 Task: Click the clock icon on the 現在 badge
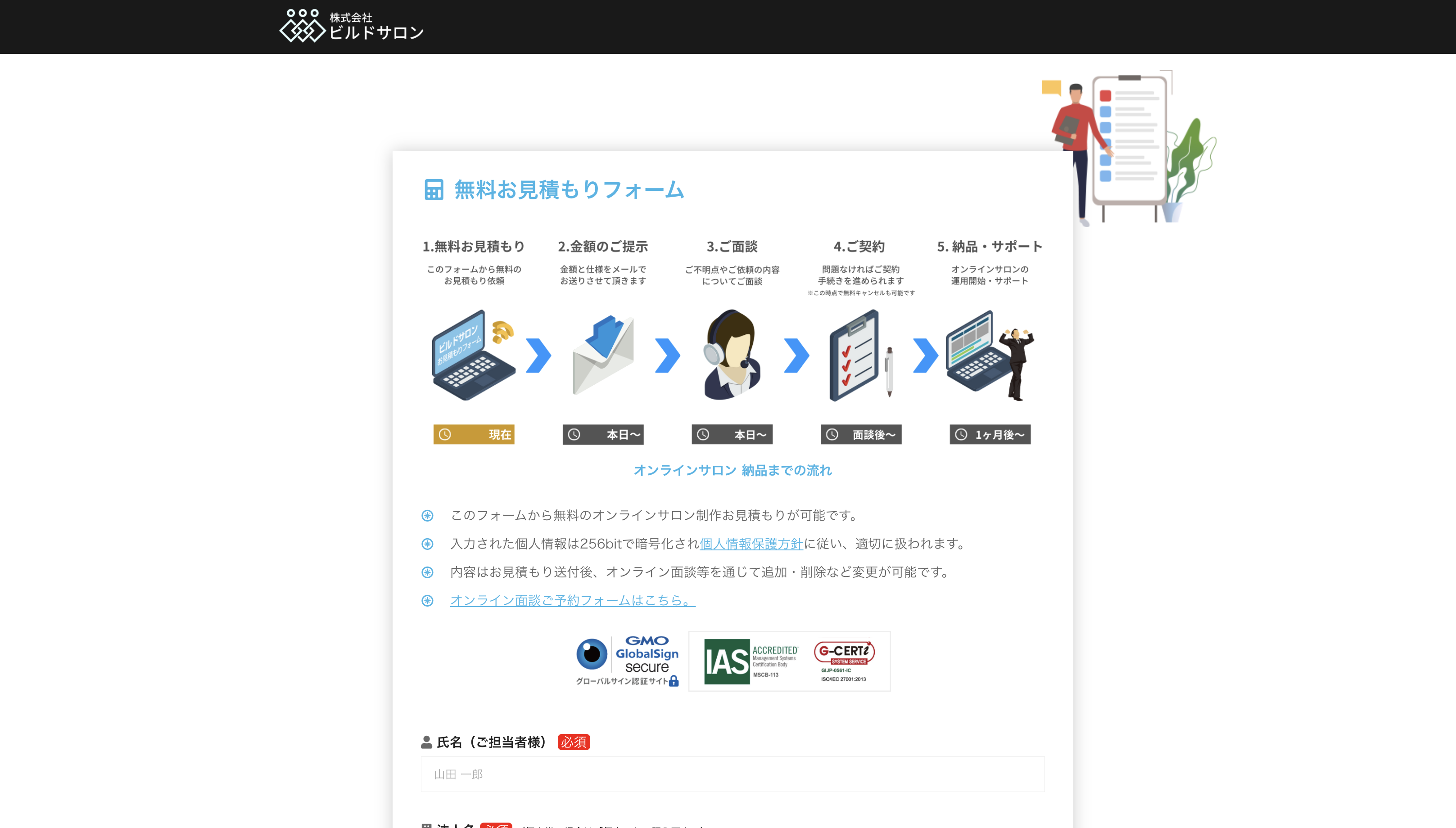445,434
